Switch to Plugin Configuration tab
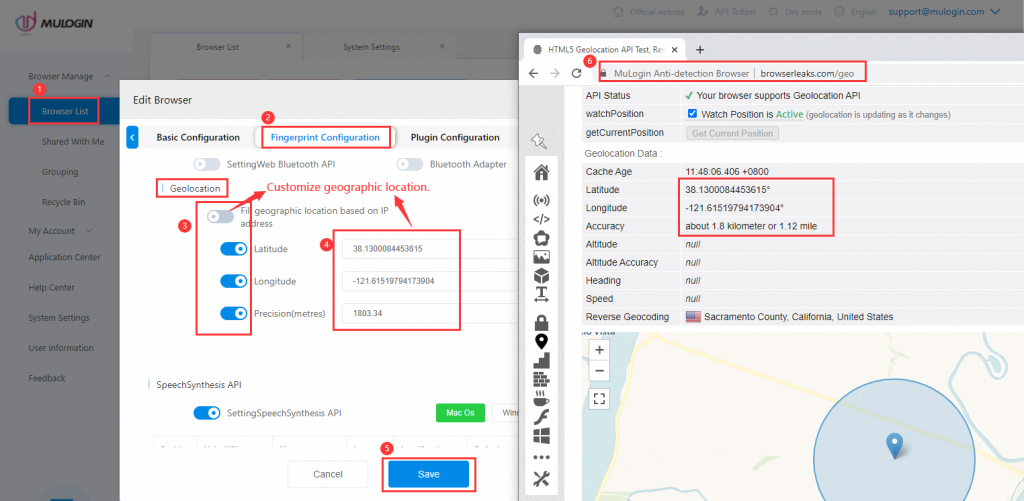Image resolution: width=1024 pixels, height=501 pixels. [x=455, y=137]
